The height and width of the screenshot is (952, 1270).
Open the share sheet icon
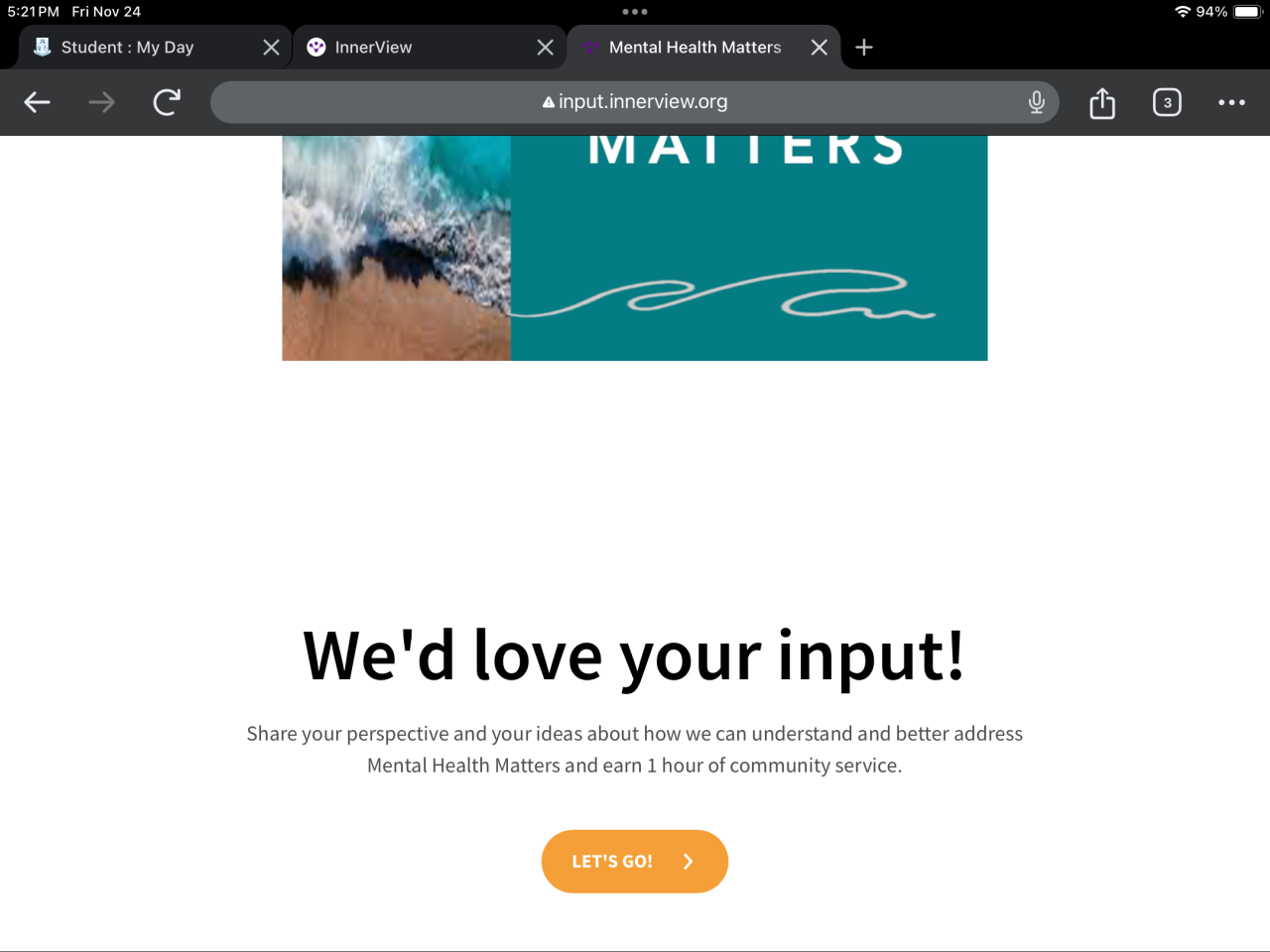coord(1102,102)
